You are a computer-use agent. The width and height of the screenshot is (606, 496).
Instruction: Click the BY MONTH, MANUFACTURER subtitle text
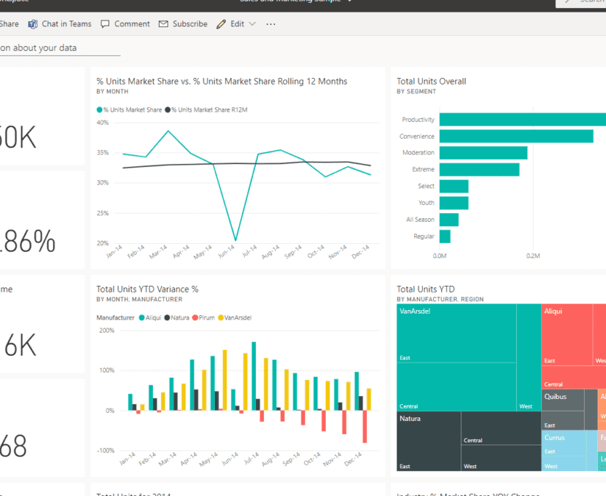tap(139, 299)
